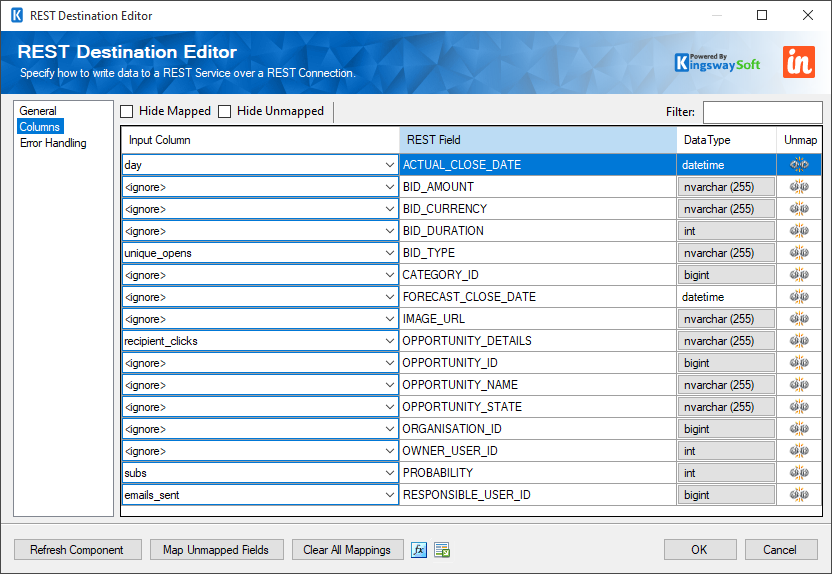Maximize the REST Destination Editor window
This screenshot has height=574, width=832.
coord(762,15)
